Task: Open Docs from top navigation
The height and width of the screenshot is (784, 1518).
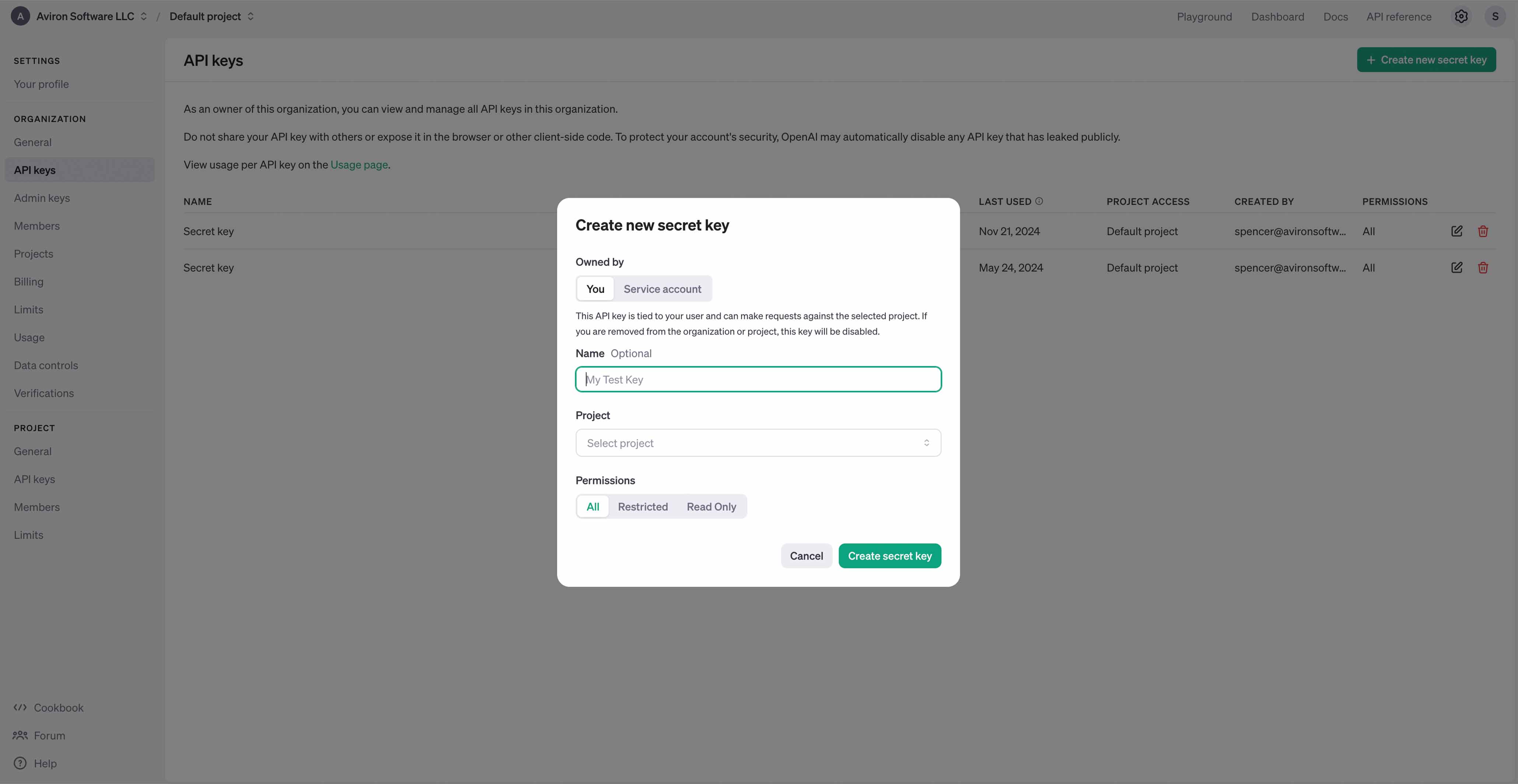Action: point(1335,17)
